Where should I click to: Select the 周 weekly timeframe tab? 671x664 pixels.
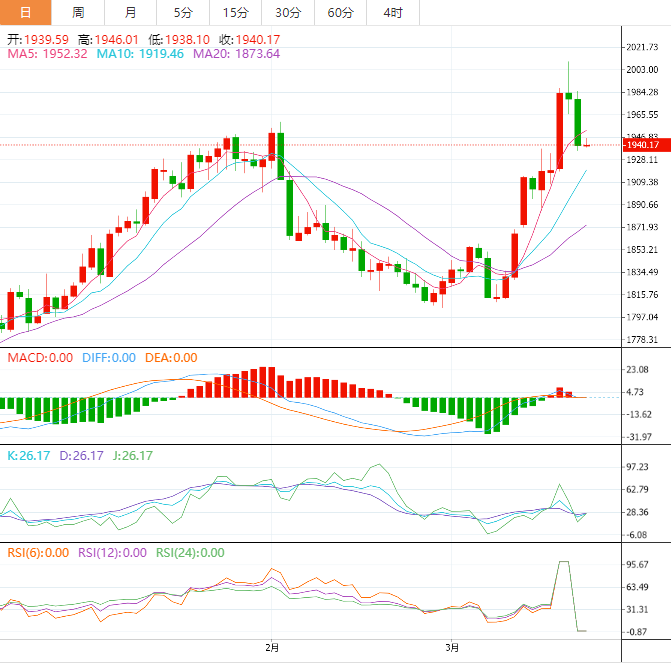78,12
